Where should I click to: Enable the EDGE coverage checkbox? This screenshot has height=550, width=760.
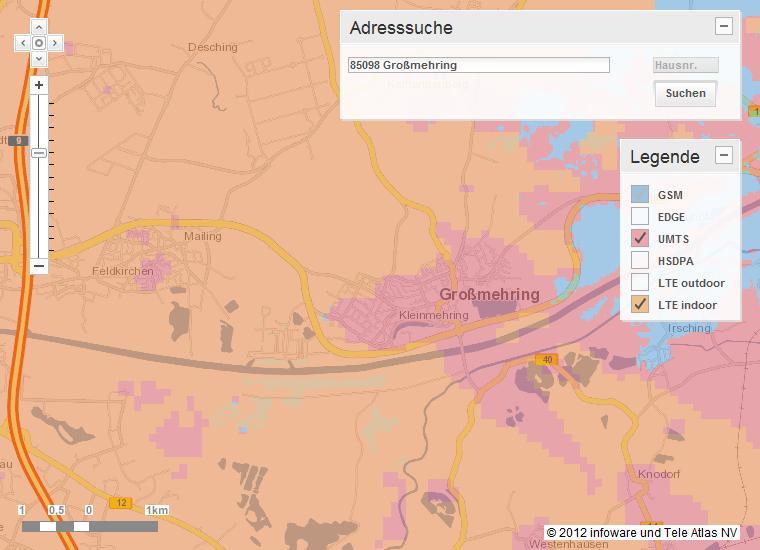(640, 217)
